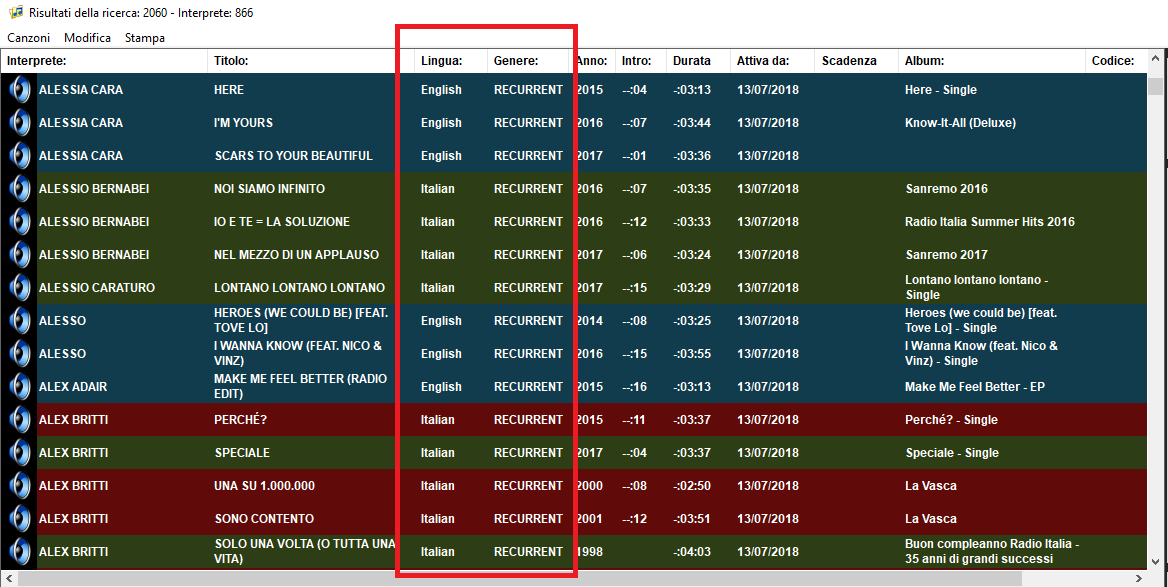Sort by Interprete column header
This screenshot has height=587, width=1168.
(x=104, y=61)
